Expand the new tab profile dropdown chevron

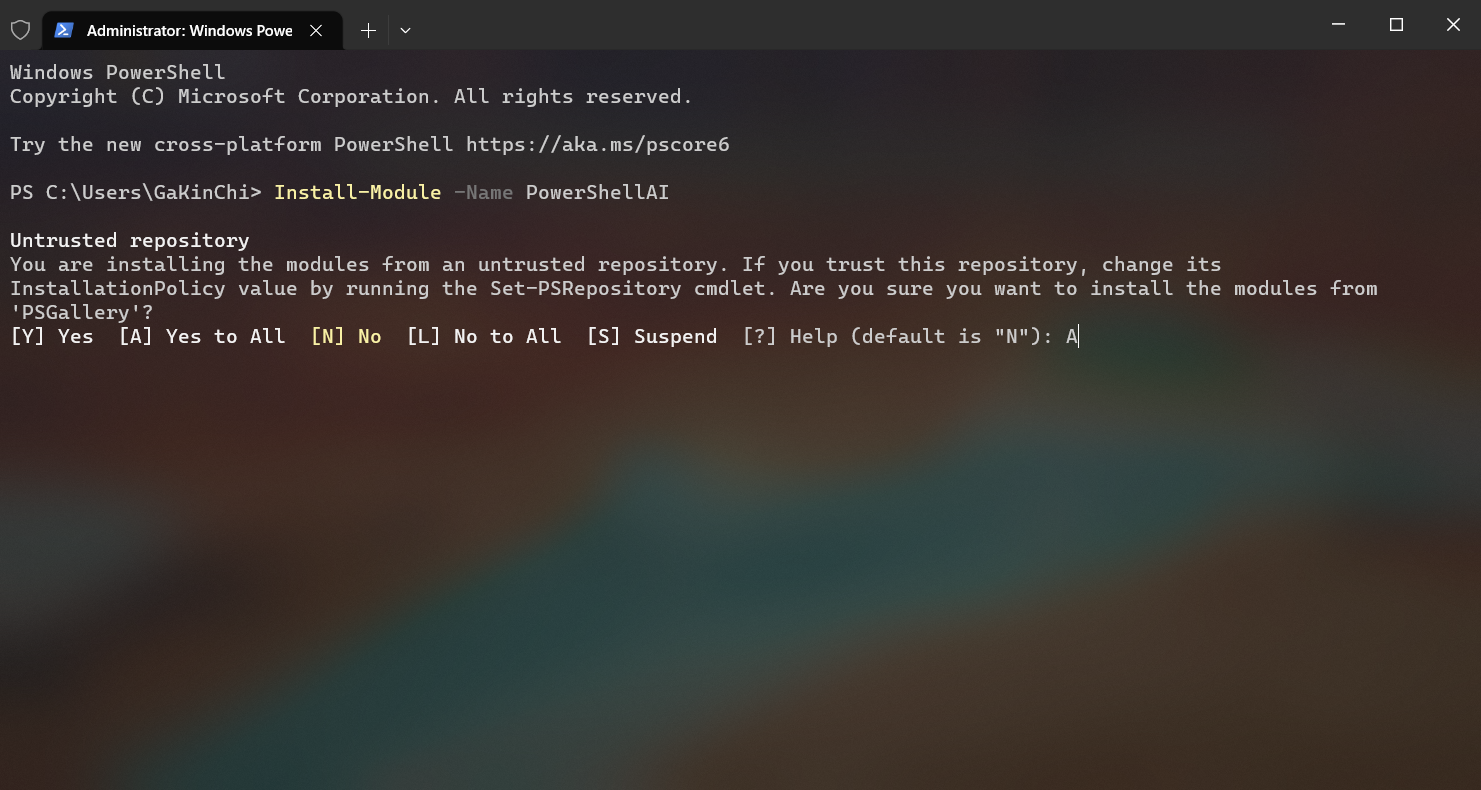[405, 30]
